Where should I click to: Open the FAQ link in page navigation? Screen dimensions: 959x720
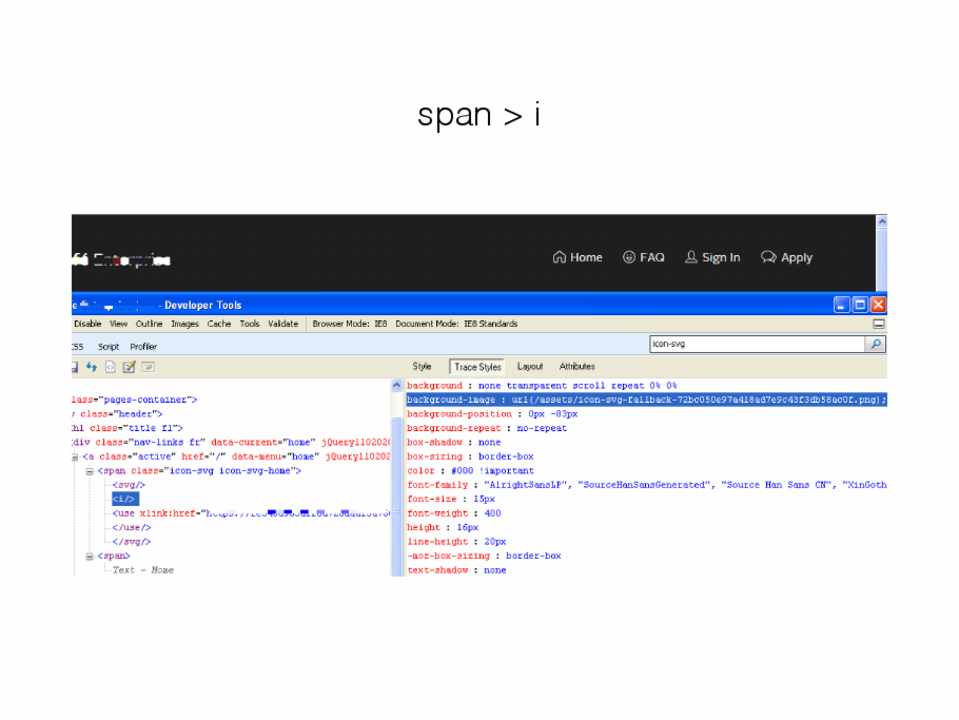(x=643, y=258)
